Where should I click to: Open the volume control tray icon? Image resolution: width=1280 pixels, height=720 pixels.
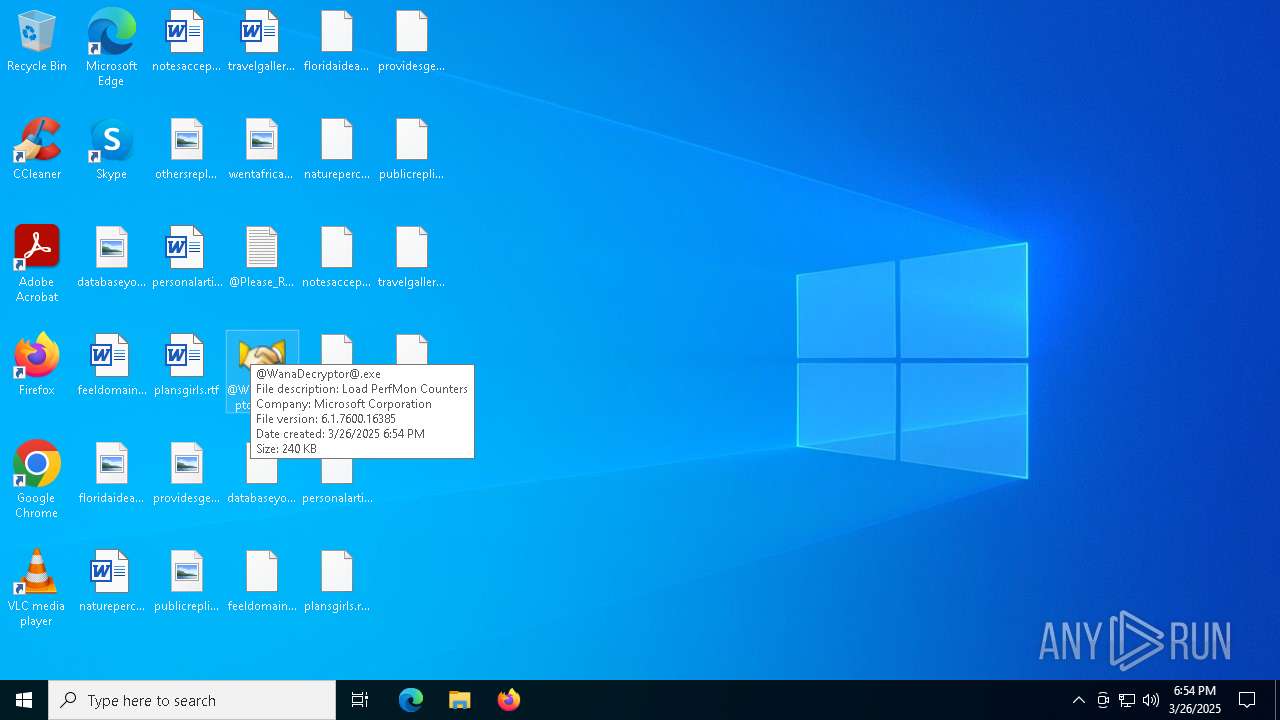(x=1151, y=700)
